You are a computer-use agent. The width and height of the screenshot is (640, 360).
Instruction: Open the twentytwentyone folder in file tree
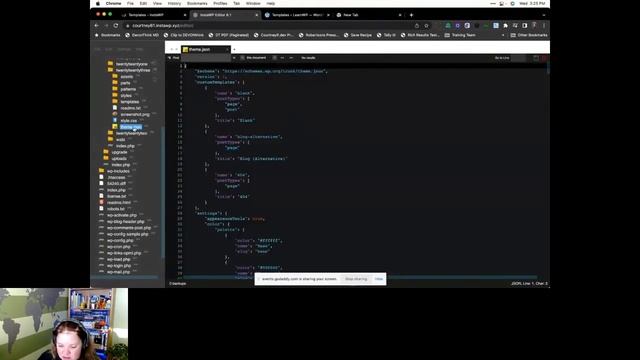click(131, 64)
